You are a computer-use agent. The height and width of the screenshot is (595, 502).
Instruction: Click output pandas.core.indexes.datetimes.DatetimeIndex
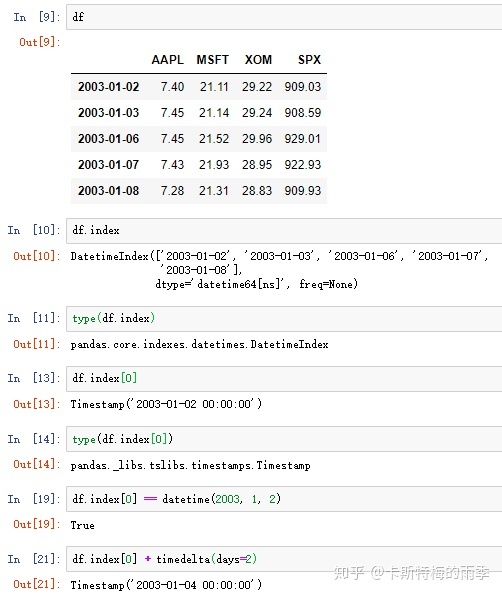(200, 344)
